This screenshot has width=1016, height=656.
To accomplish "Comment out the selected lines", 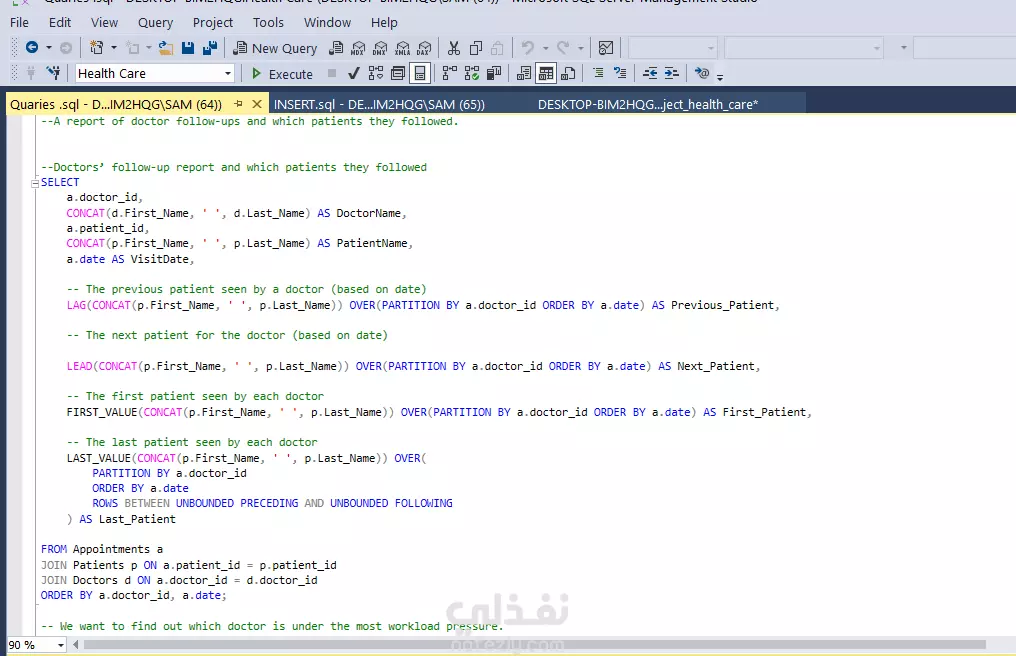I will [598, 73].
